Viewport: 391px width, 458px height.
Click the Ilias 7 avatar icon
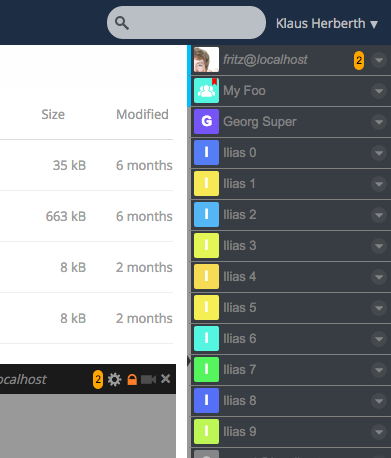tap(206, 370)
